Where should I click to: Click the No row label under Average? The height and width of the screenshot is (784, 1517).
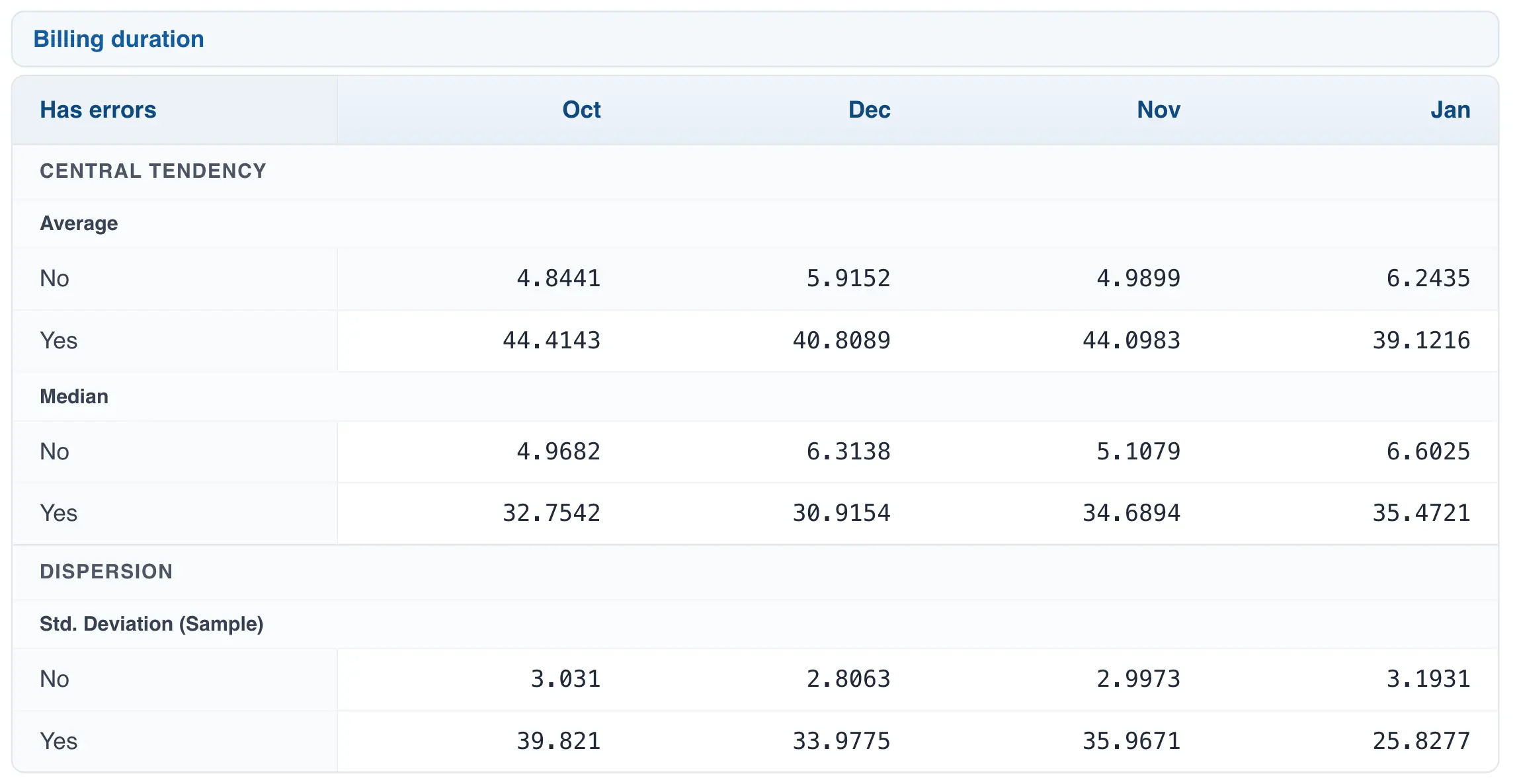point(54,278)
